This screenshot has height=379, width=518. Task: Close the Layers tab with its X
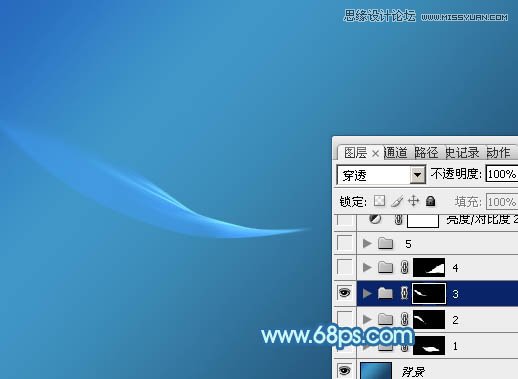pyautogui.click(x=375, y=154)
